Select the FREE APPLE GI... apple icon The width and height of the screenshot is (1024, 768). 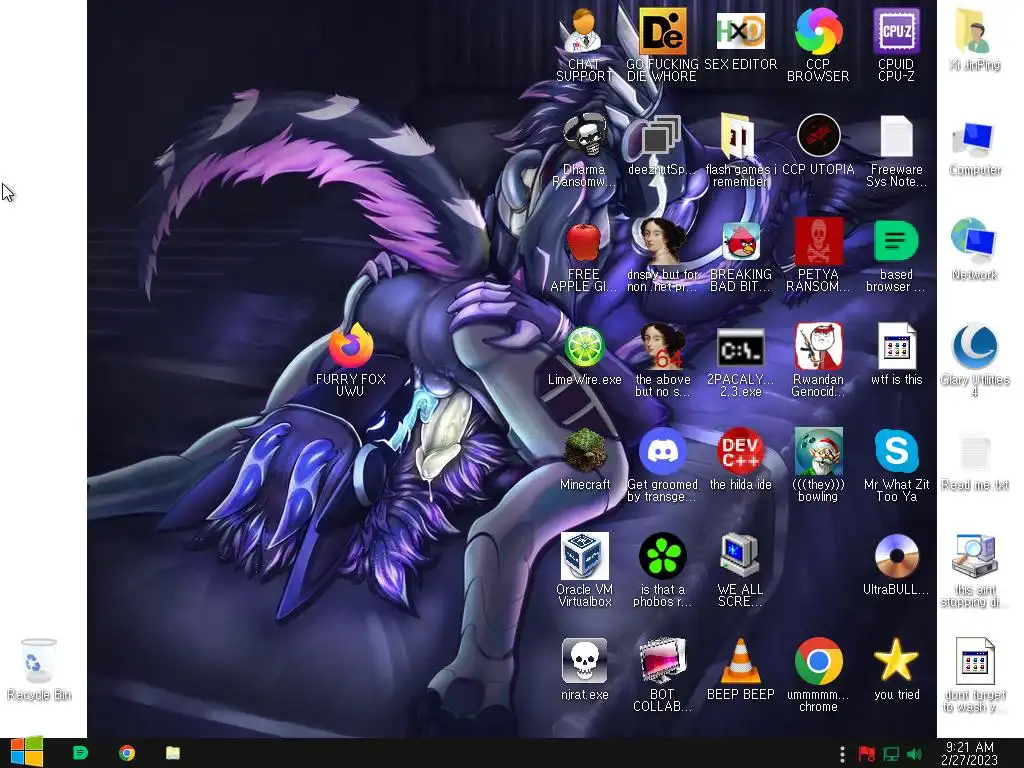[584, 256]
